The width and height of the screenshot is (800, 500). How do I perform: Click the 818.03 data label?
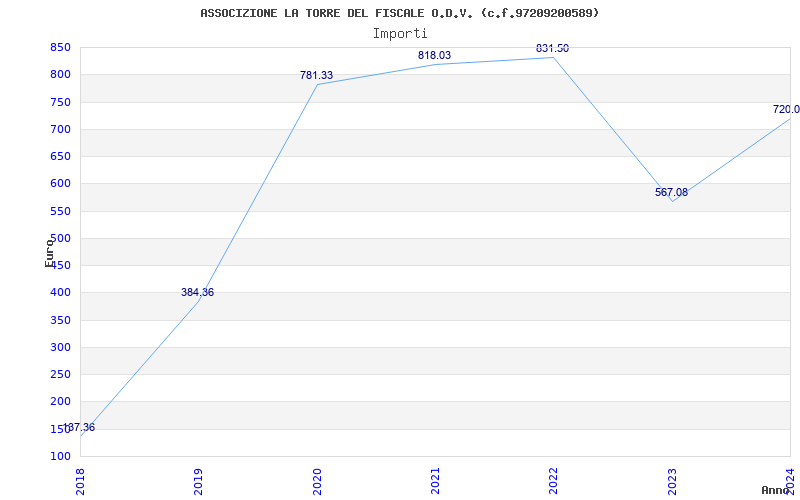434,55
